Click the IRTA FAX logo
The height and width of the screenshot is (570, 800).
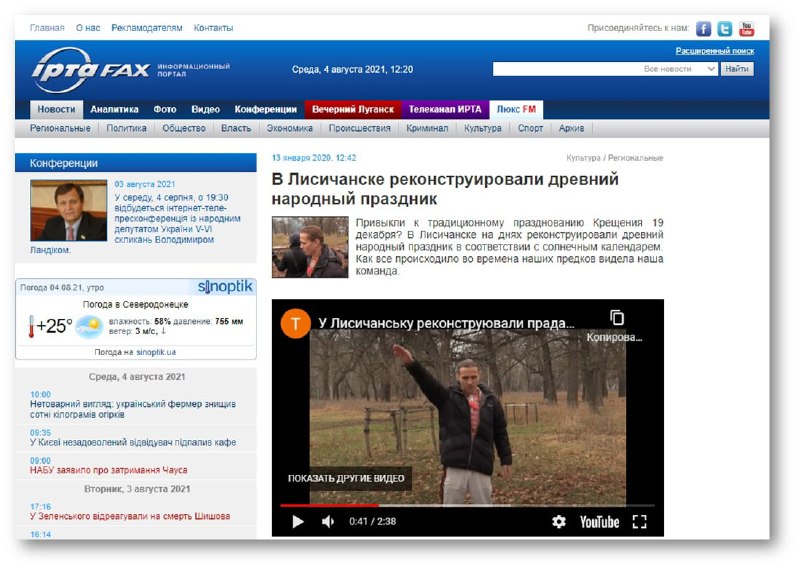point(91,70)
